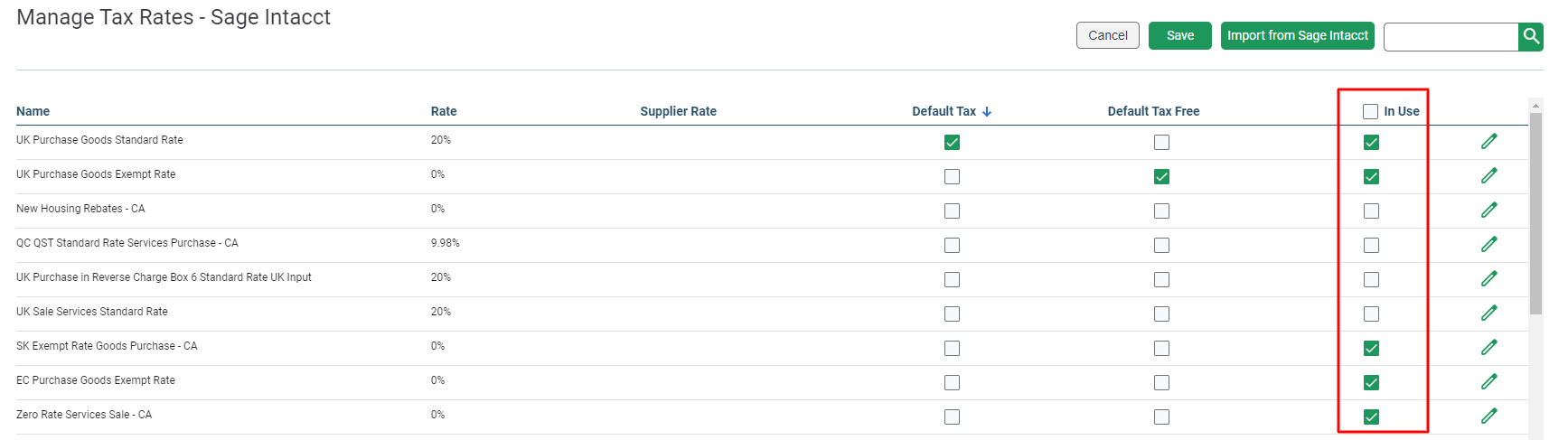The height and width of the screenshot is (440, 1568).
Task: Sort table by Name column header
Action: pos(33,111)
